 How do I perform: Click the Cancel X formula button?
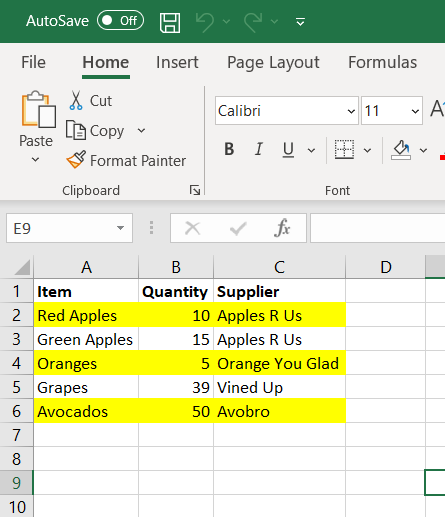(x=192, y=228)
